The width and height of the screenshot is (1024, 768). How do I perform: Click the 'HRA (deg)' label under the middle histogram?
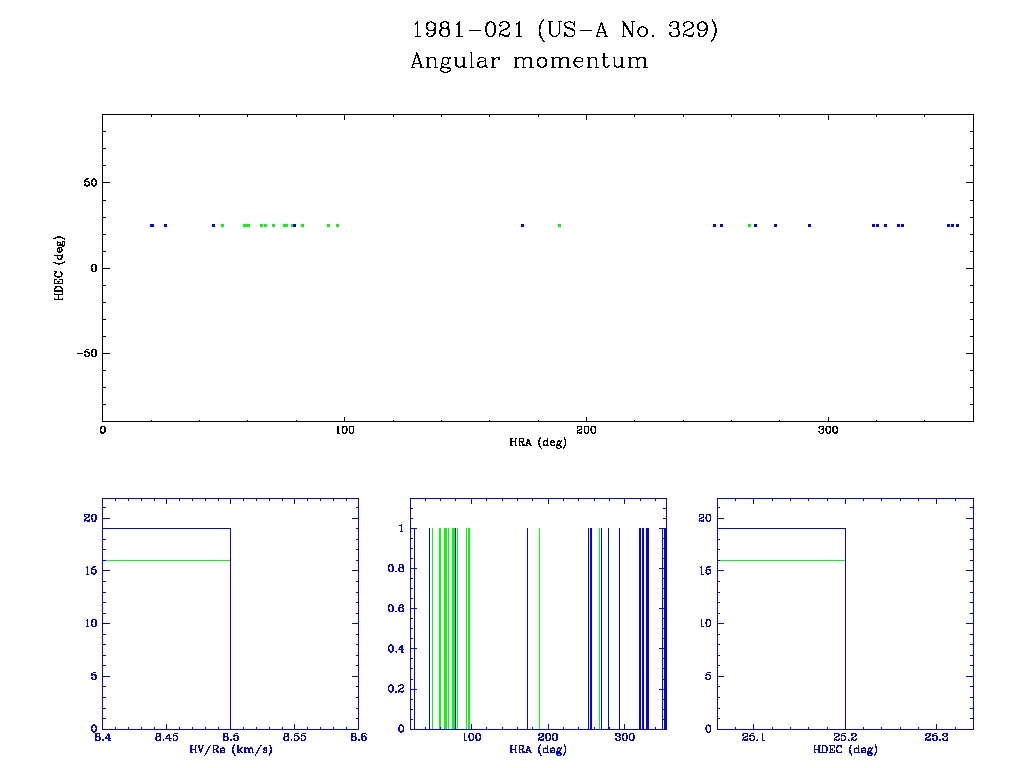[x=538, y=749]
